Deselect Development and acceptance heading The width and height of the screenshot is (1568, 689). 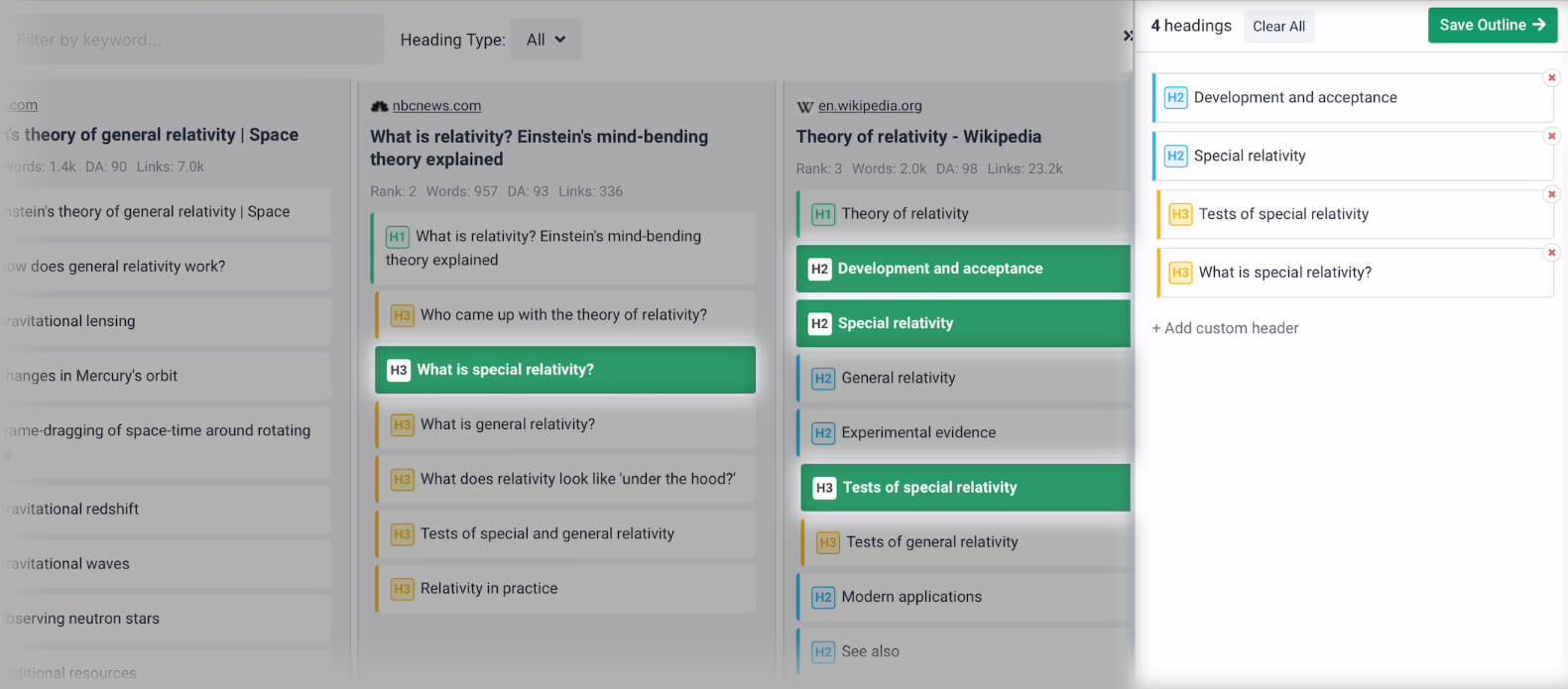point(962,269)
